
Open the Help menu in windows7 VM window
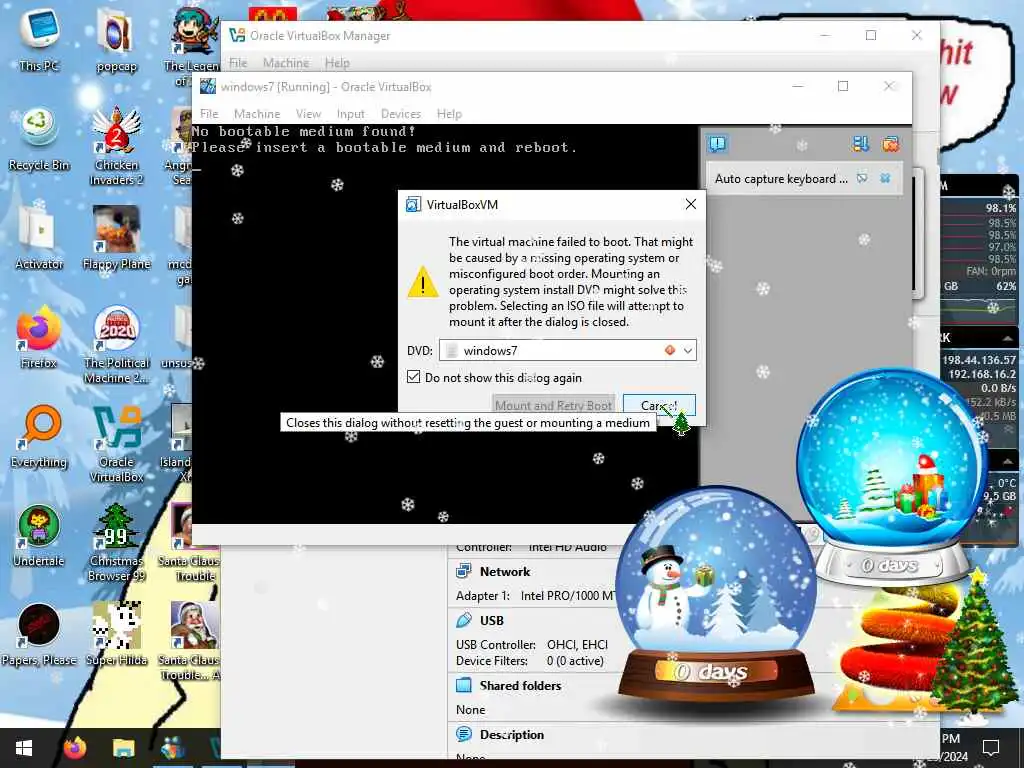449,114
